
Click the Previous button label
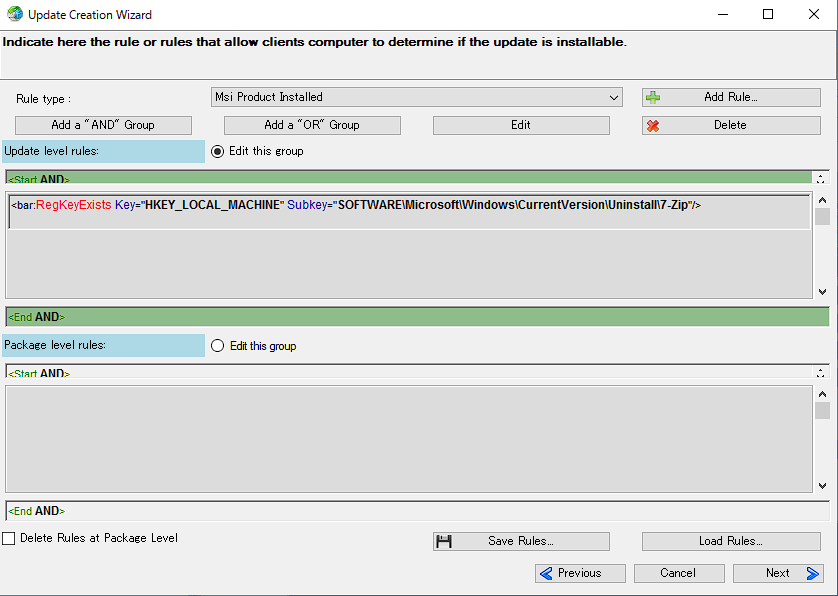click(579, 573)
